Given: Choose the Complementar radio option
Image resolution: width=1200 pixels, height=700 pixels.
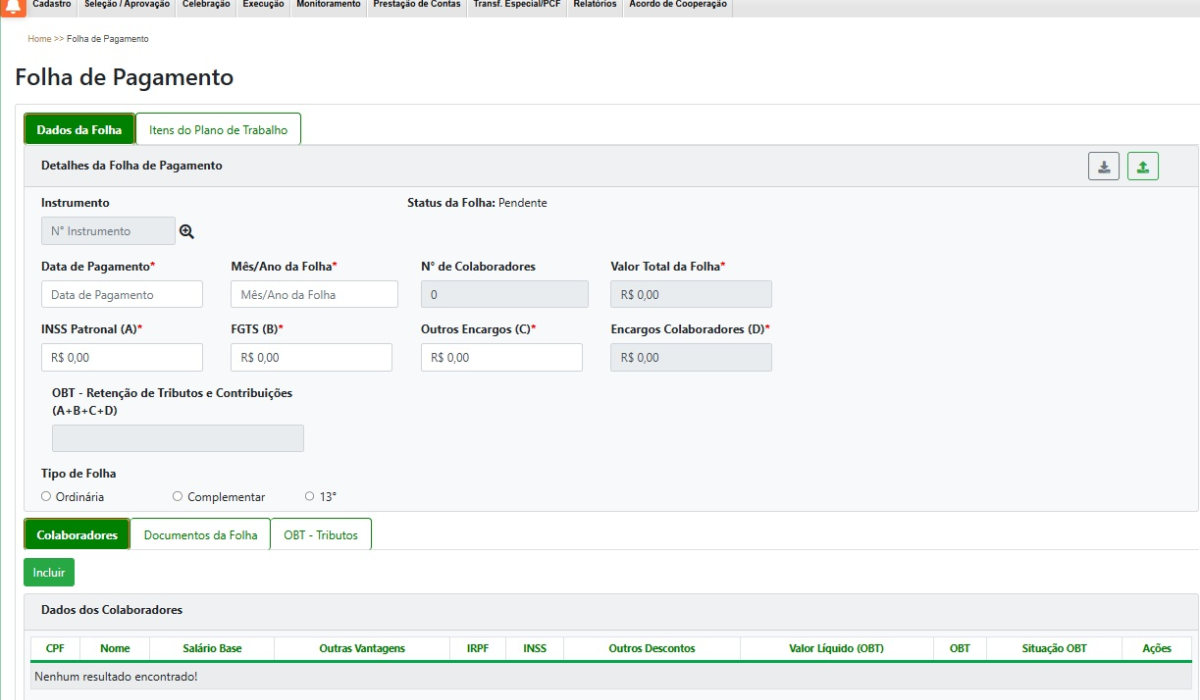Looking at the screenshot, I should point(178,496).
